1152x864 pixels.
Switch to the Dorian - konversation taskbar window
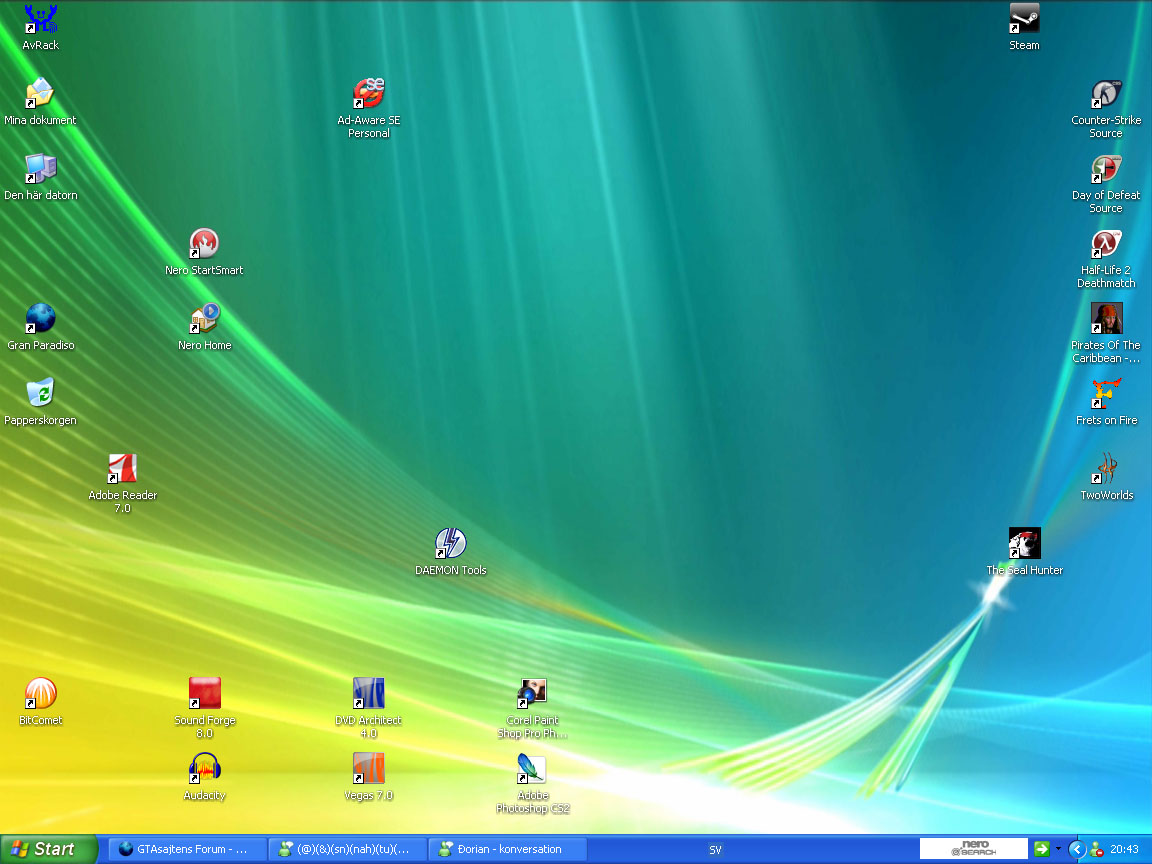[x=507, y=849]
